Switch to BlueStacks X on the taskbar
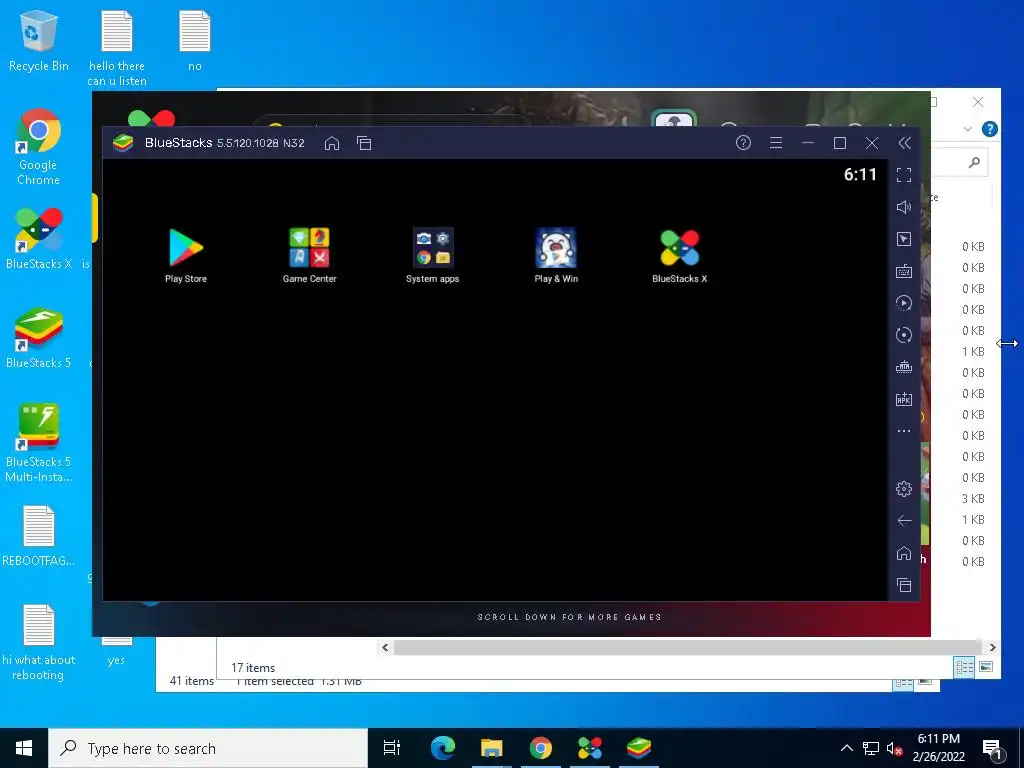 pyautogui.click(x=590, y=748)
